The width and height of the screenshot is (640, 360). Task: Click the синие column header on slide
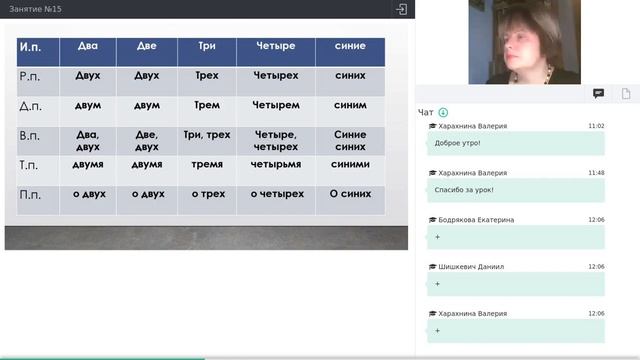[x=350, y=52]
